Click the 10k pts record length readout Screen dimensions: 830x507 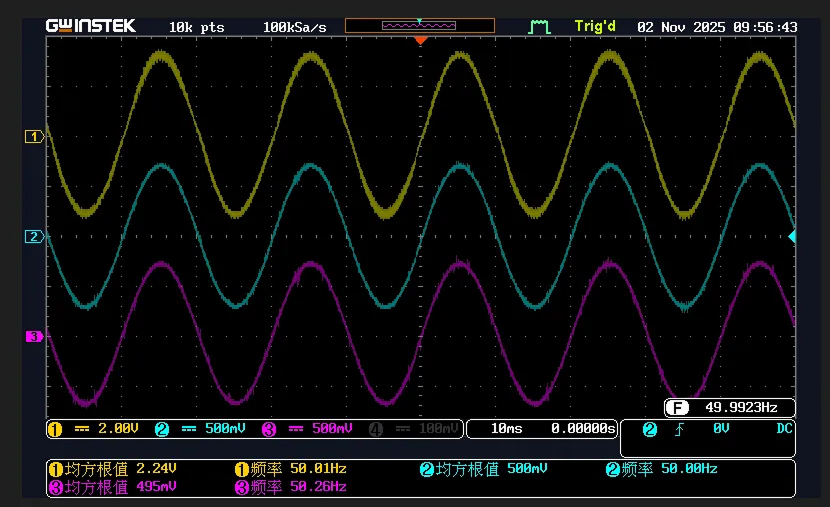point(196,28)
